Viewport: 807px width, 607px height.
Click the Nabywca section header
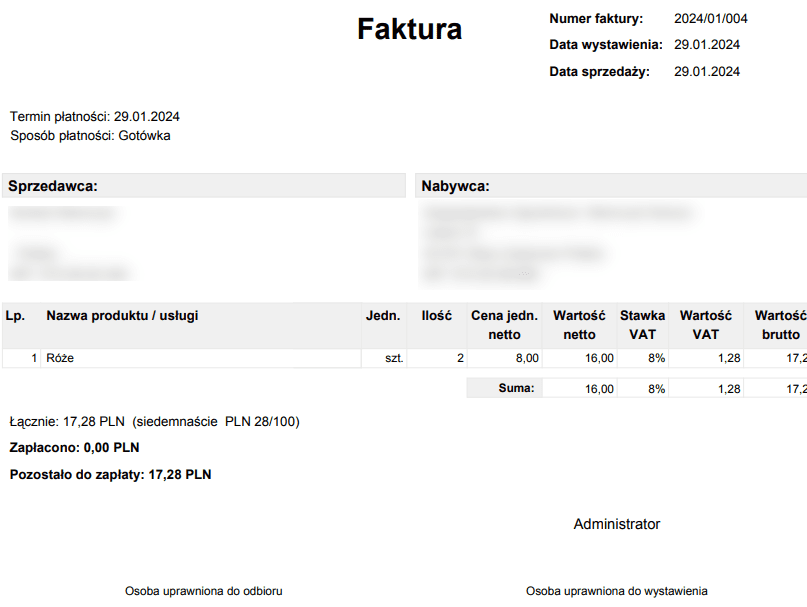(x=455, y=186)
